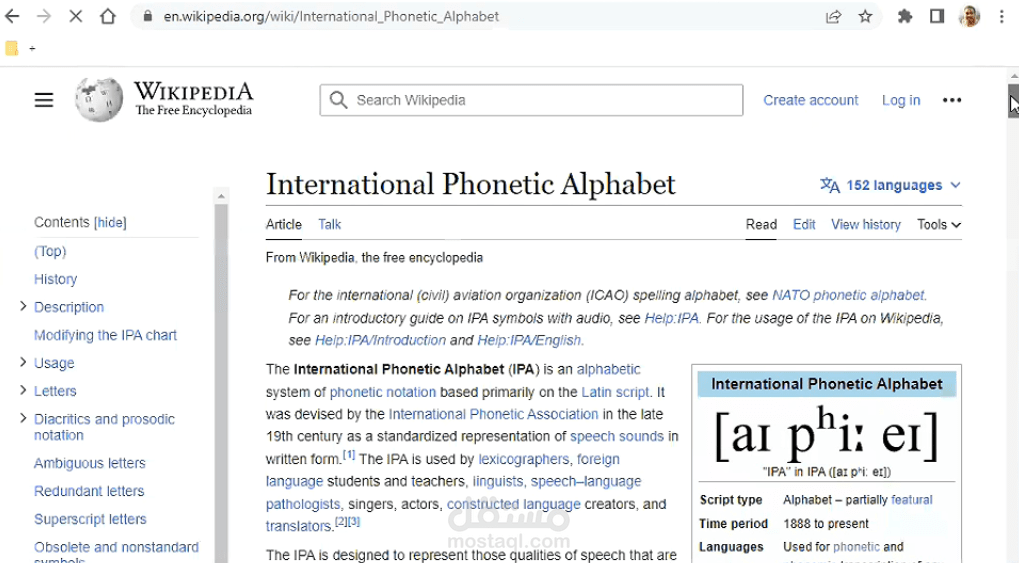Viewport: 1019px width, 563px height.
Task: Click the padlock site info icon
Action: coord(148,16)
